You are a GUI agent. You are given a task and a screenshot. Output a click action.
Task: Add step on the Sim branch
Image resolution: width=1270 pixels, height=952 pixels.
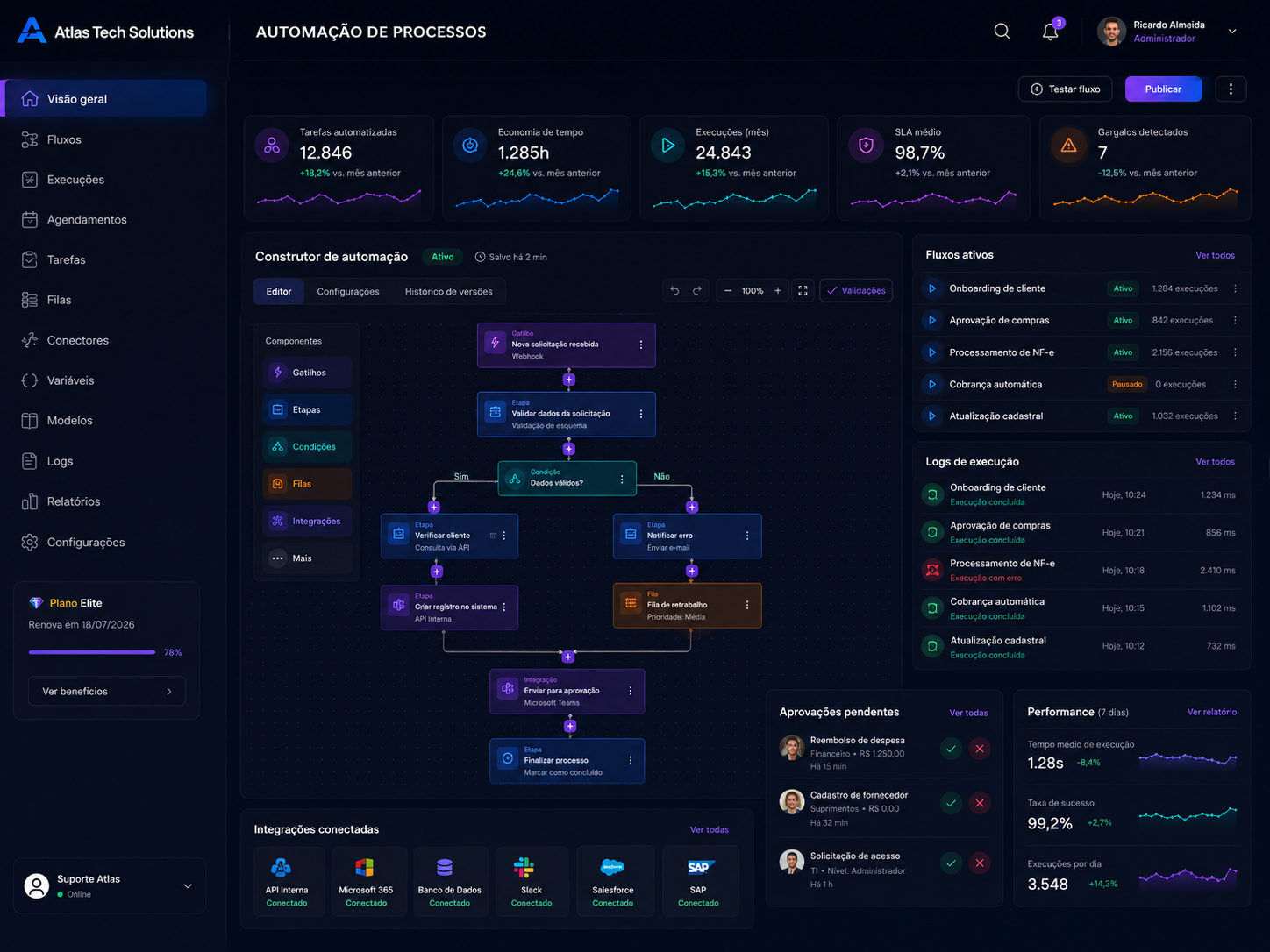[433, 507]
